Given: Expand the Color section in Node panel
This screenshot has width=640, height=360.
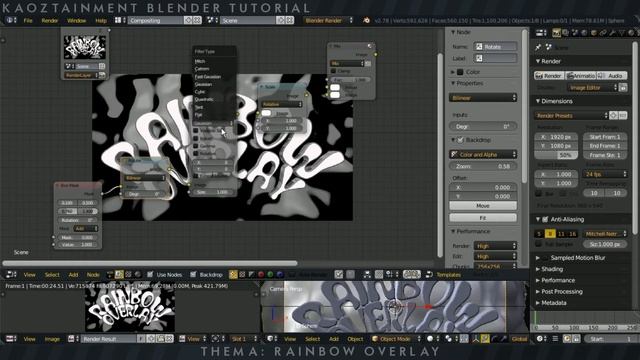Looking at the screenshot, I should point(453,72).
